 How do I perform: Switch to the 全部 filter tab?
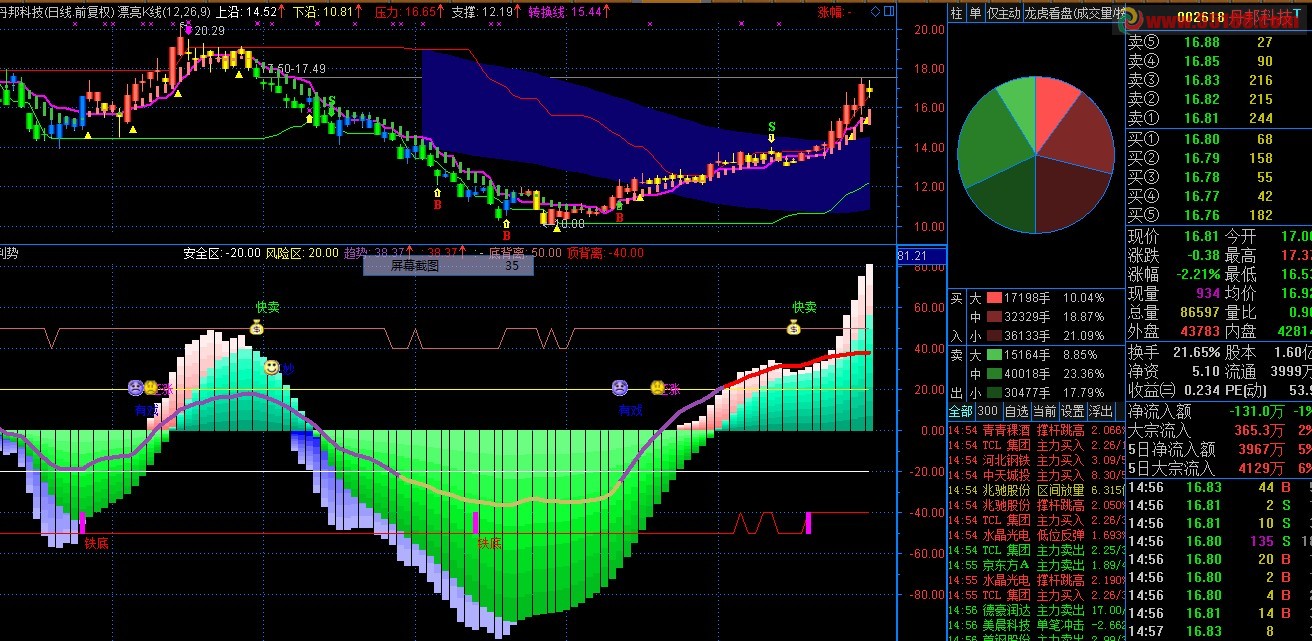coord(961,410)
